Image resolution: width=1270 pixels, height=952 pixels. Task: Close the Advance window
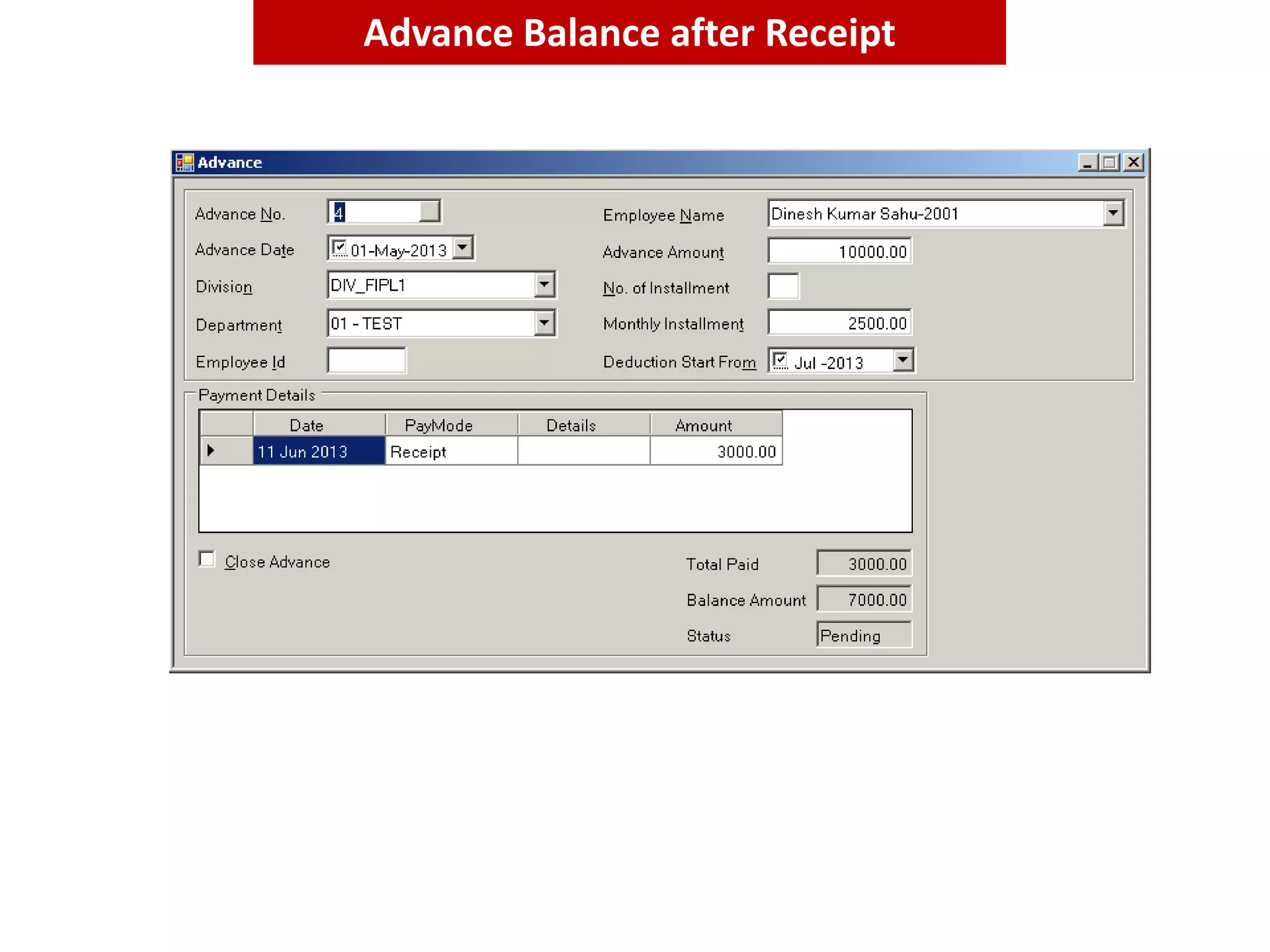click(1134, 162)
